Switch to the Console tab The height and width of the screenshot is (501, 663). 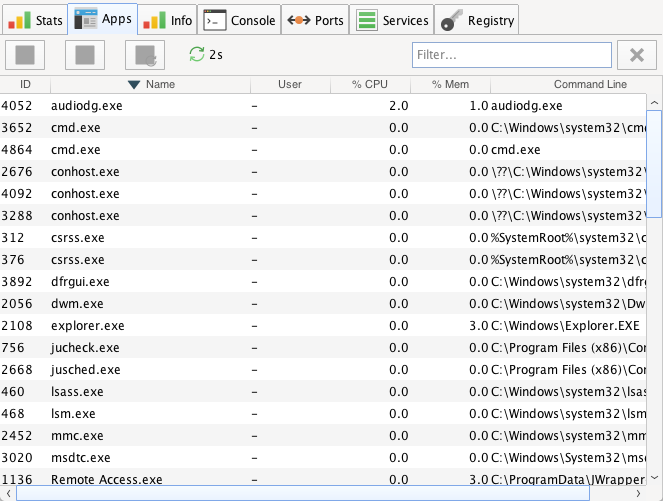(239, 20)
